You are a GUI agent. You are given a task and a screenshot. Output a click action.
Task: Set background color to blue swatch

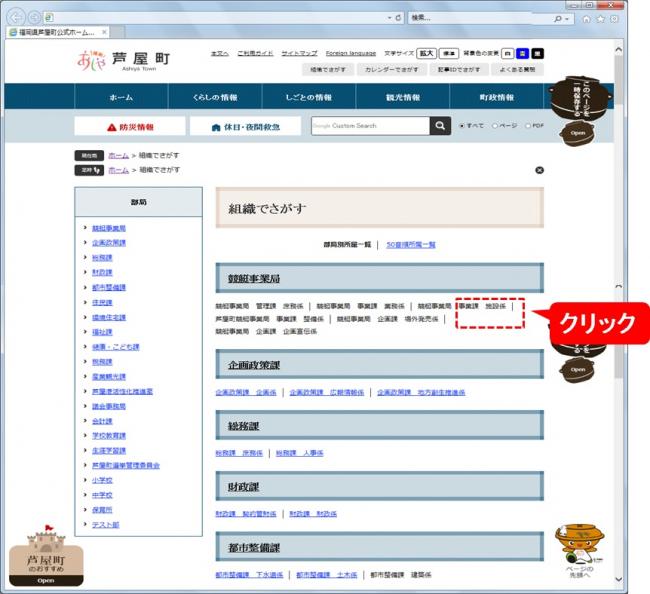coord(522,53)
